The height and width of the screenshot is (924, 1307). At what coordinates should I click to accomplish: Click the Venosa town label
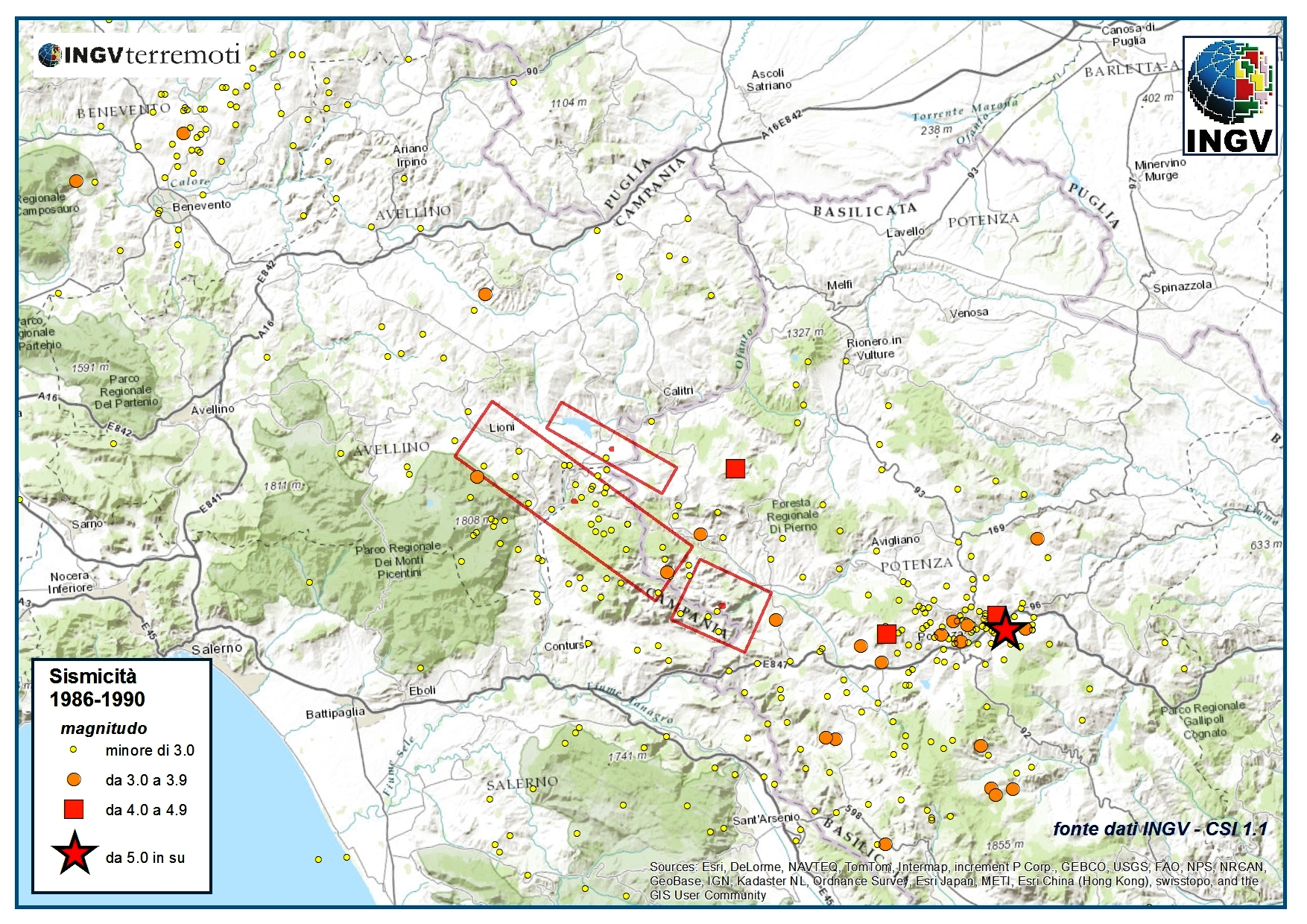(969, 313)
